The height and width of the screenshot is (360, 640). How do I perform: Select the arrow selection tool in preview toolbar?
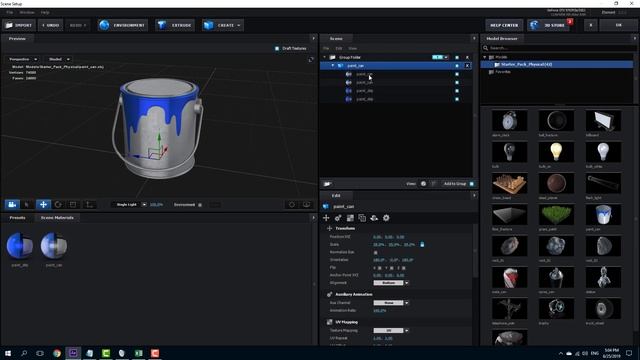click(27, 204)
